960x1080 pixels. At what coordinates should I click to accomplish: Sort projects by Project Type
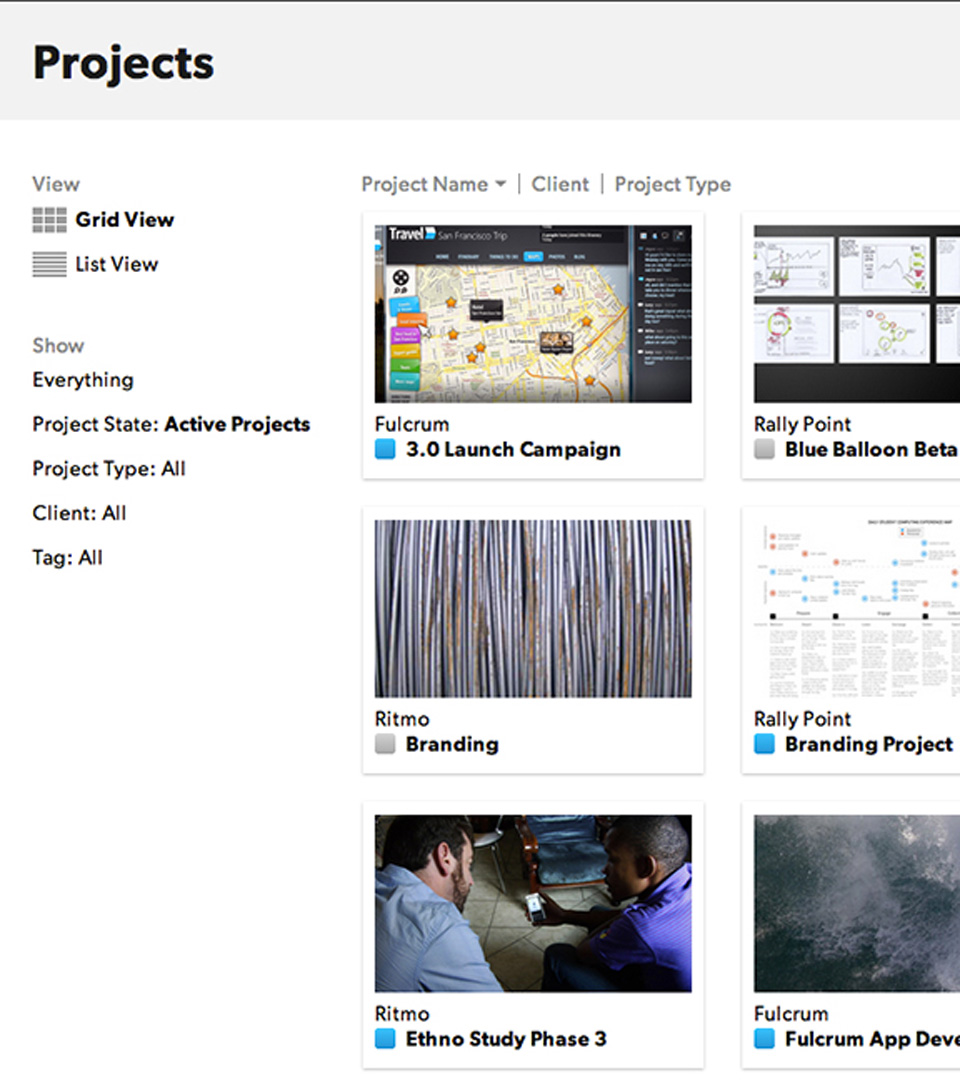click(x=673, y=185)
